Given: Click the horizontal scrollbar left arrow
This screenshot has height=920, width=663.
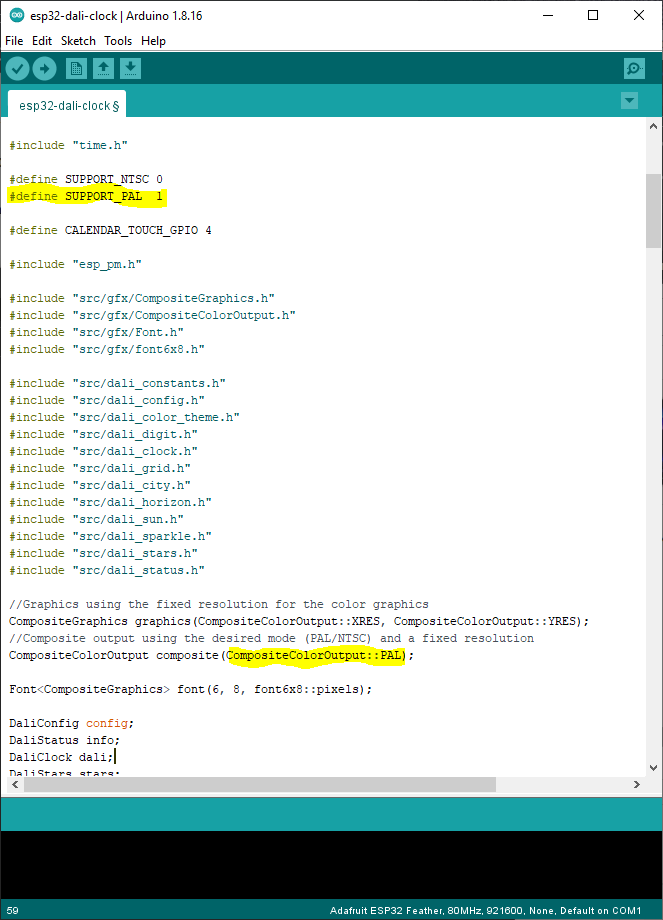Looking at the screenshot, I should point(15,784).
